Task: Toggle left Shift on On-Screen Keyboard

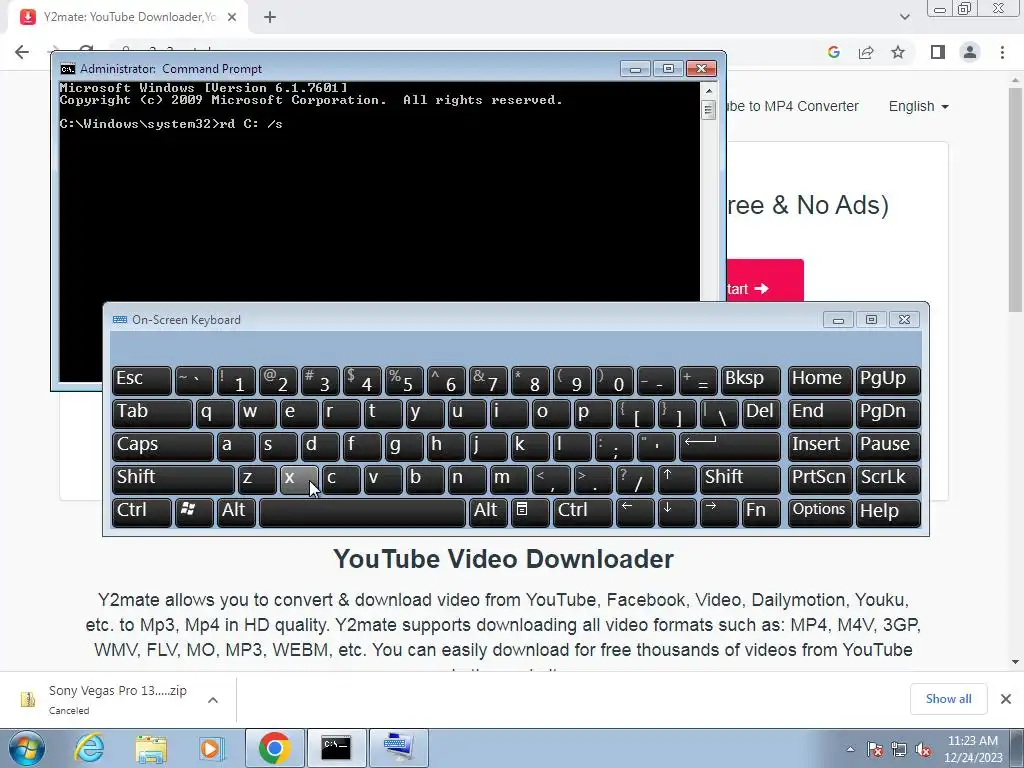Action: (x=172, y=479)
